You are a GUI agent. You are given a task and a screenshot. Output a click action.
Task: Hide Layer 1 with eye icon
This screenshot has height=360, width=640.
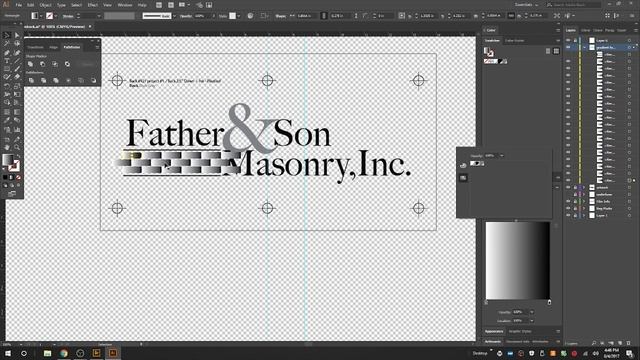[568, 215]
